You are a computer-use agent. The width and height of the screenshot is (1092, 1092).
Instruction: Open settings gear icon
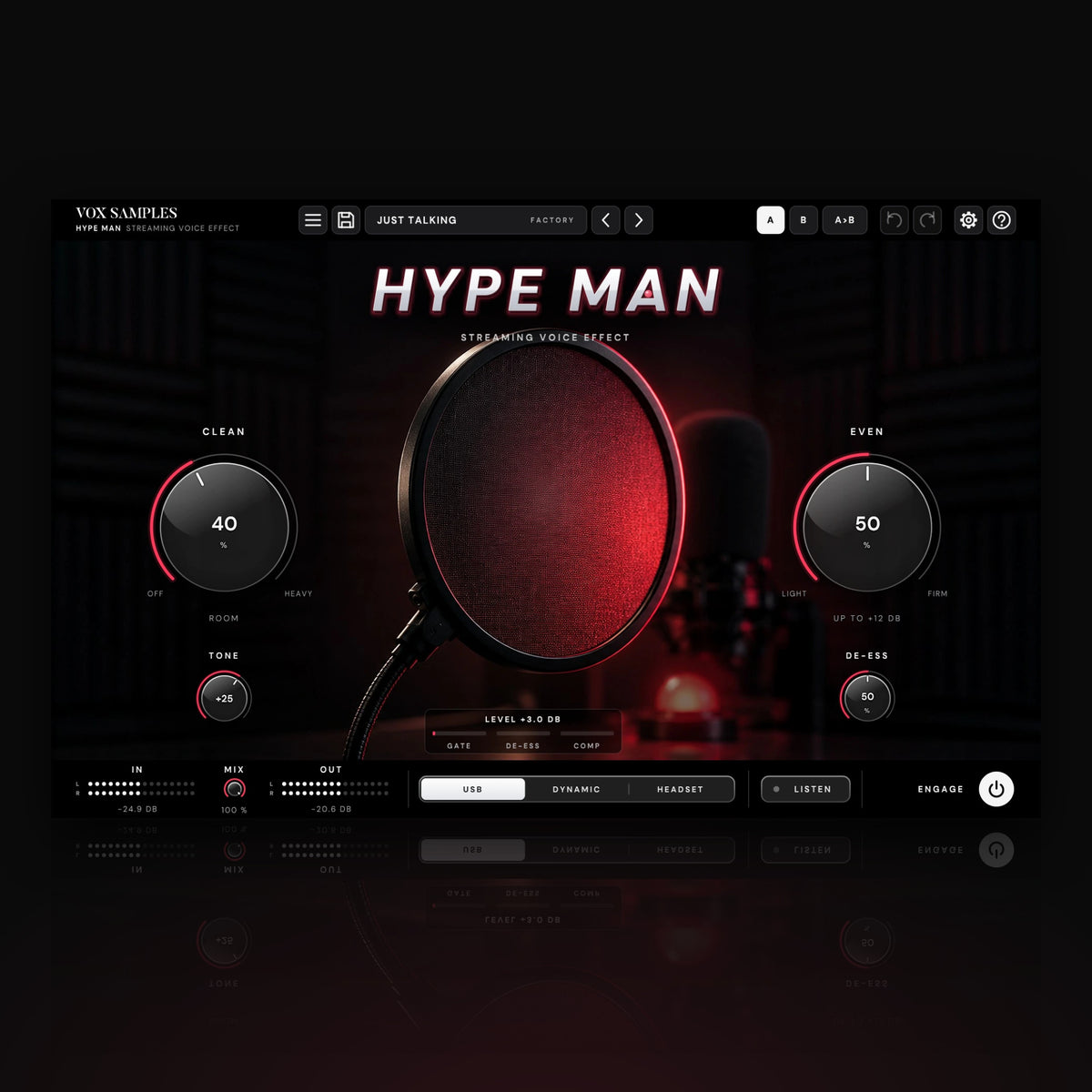coord(969,220)
